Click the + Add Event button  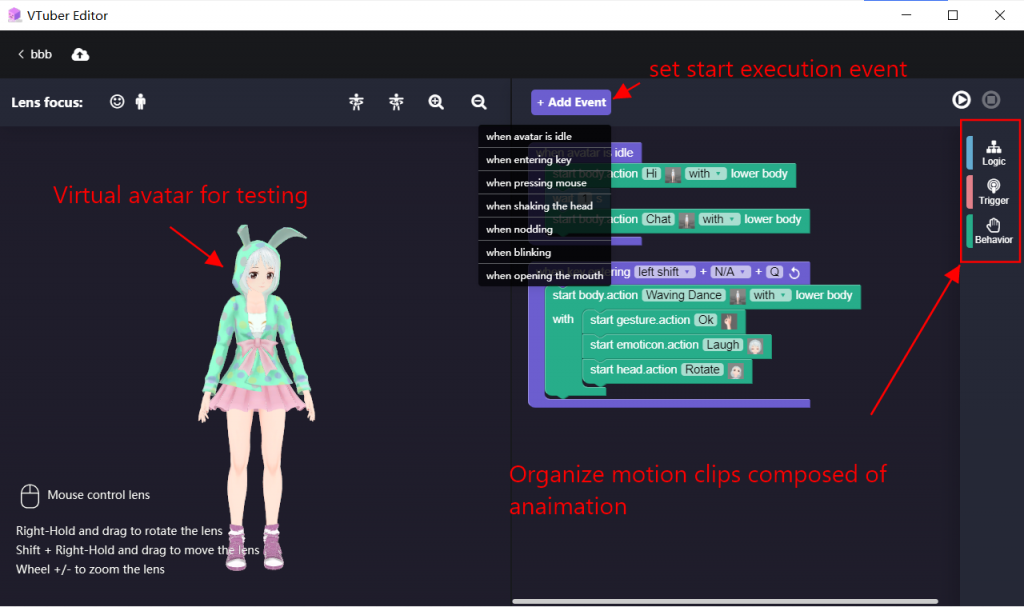point(571,102)
